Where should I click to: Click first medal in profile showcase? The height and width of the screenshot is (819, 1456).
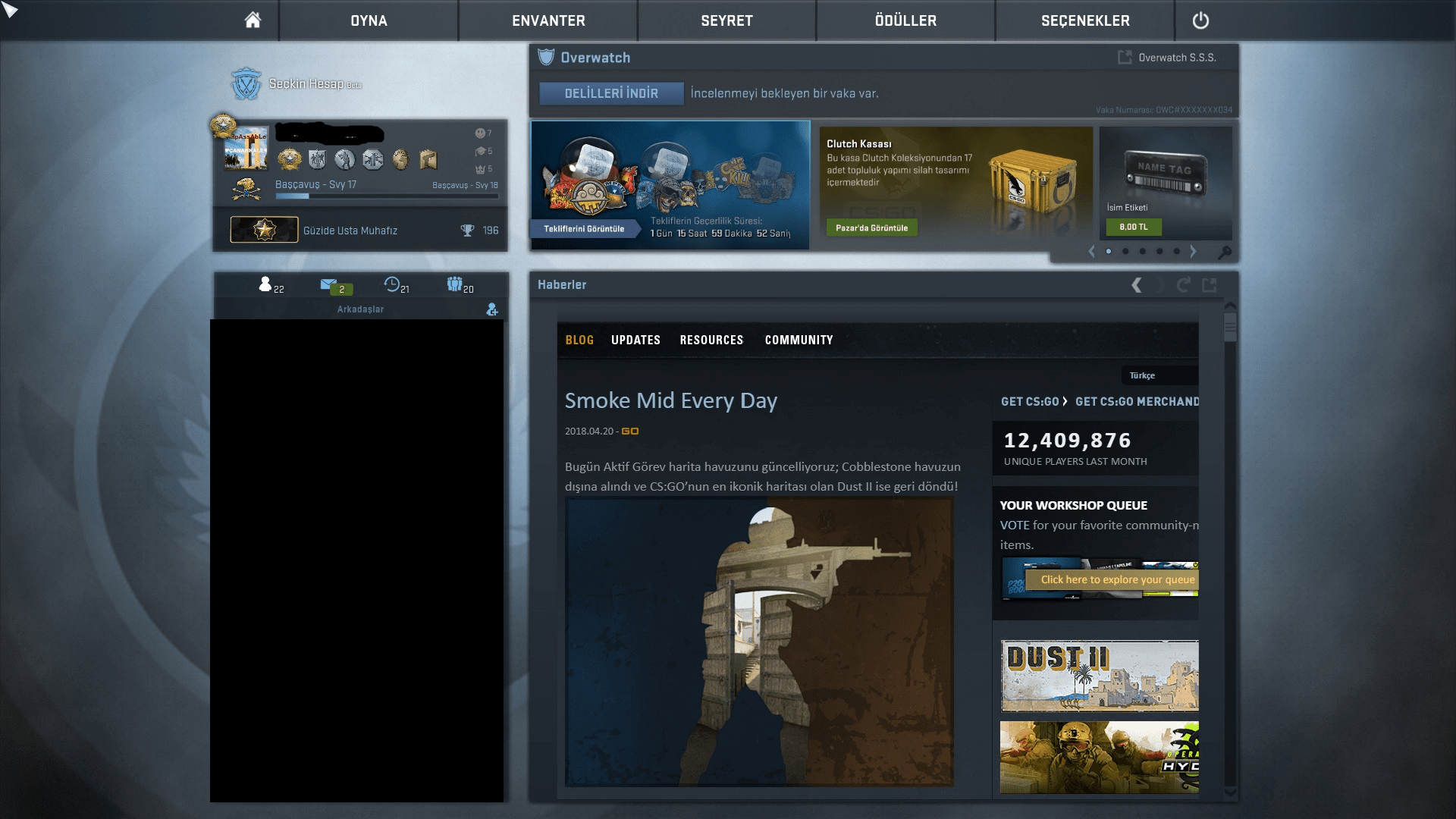(290, 159)
